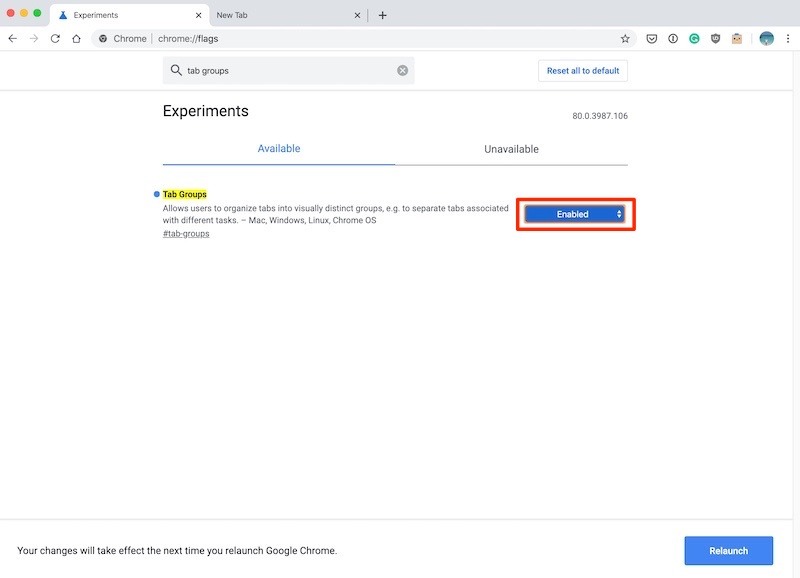Viewport: 800px width, 578px height.
Task: Click the chrome://flags address bar
Action: pyautogui.click(x=357, y=39)
